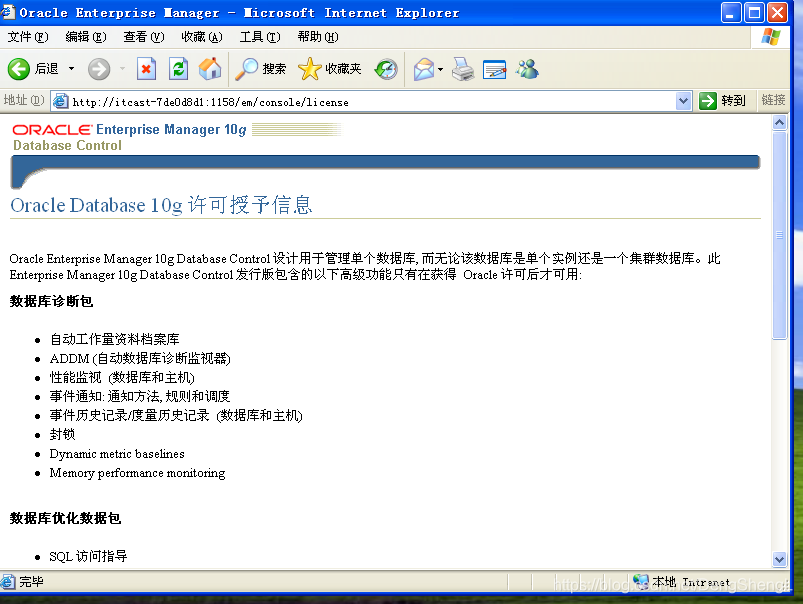Click the scrollbar up arrow
The width and height of the screenshot is (803, 604).
[779, 122]
